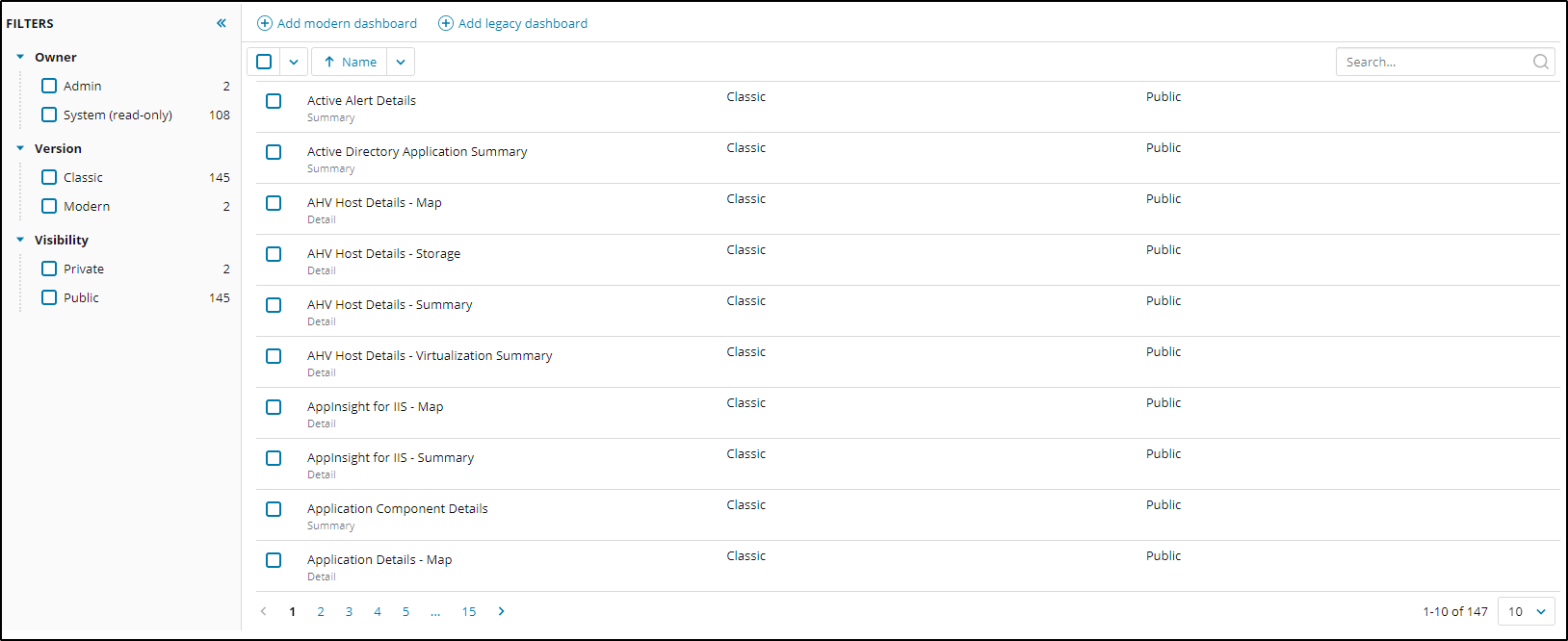The width and height of the screenshot is (1568, 641).
Task: Tick the select-all checkbox in toolbar
Action: (264, 62)
